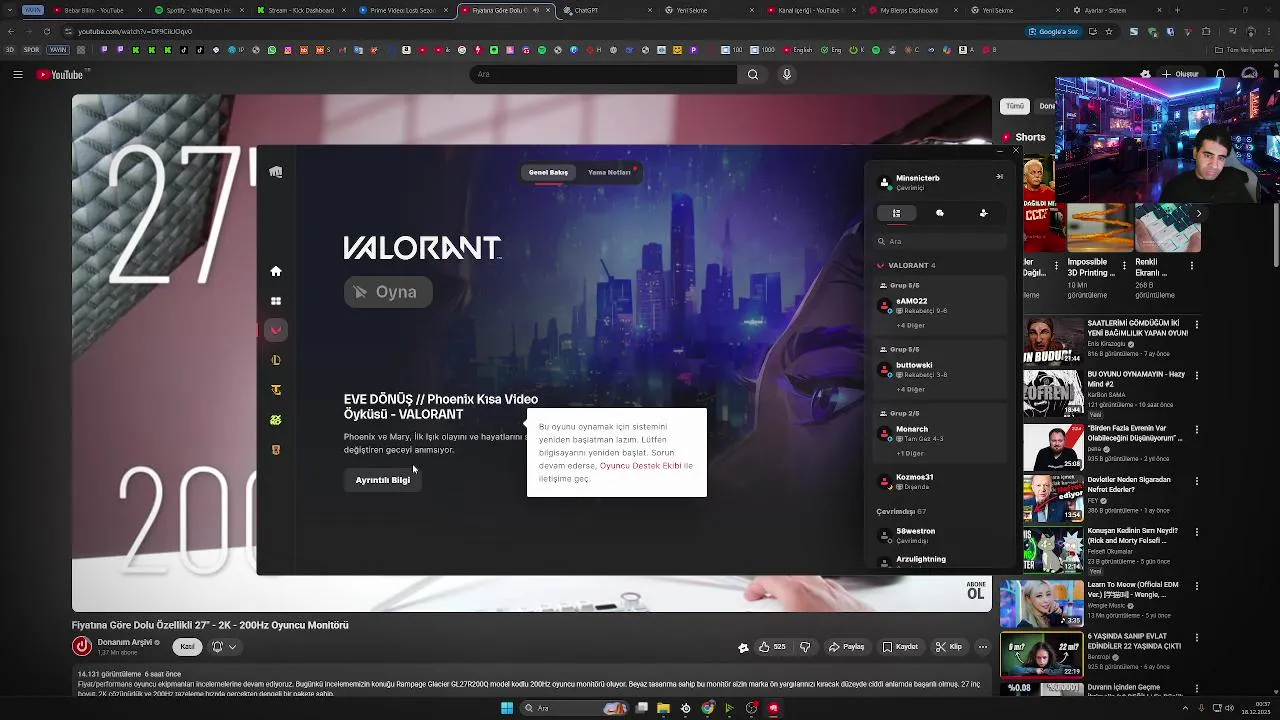Open the add friend icon
1280x720 pixels.
pyautogui.click(x=983, y=213)
